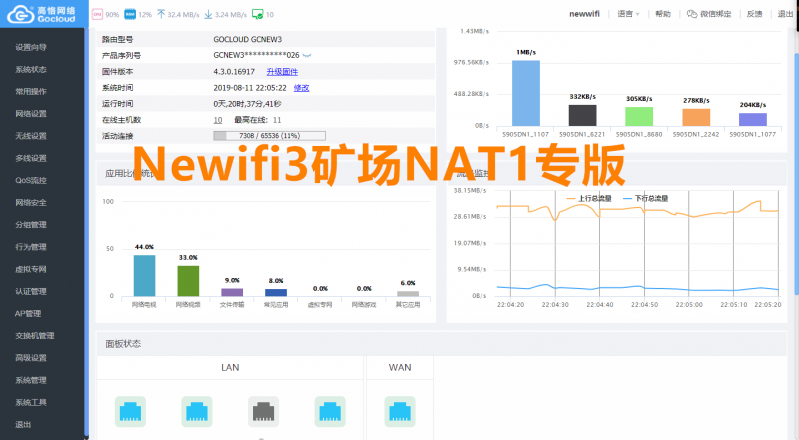This screenshot has height=440, width=799.
Task: Open 分组管理 in the sidebar
Action: pos(31,225)
